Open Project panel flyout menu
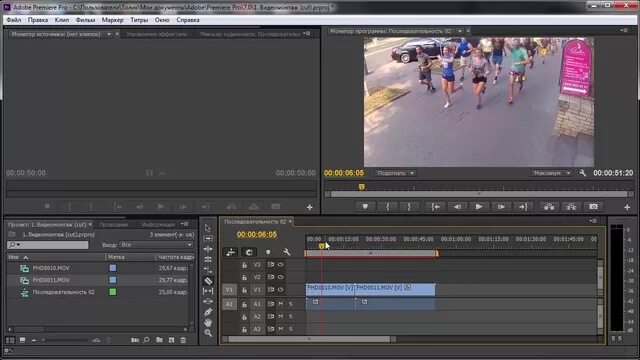Viewport: 640px width, 360px height. 185,224
